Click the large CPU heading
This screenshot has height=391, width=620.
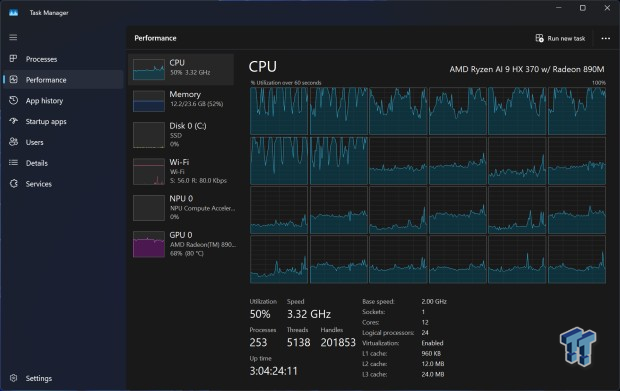pos(263,66)
